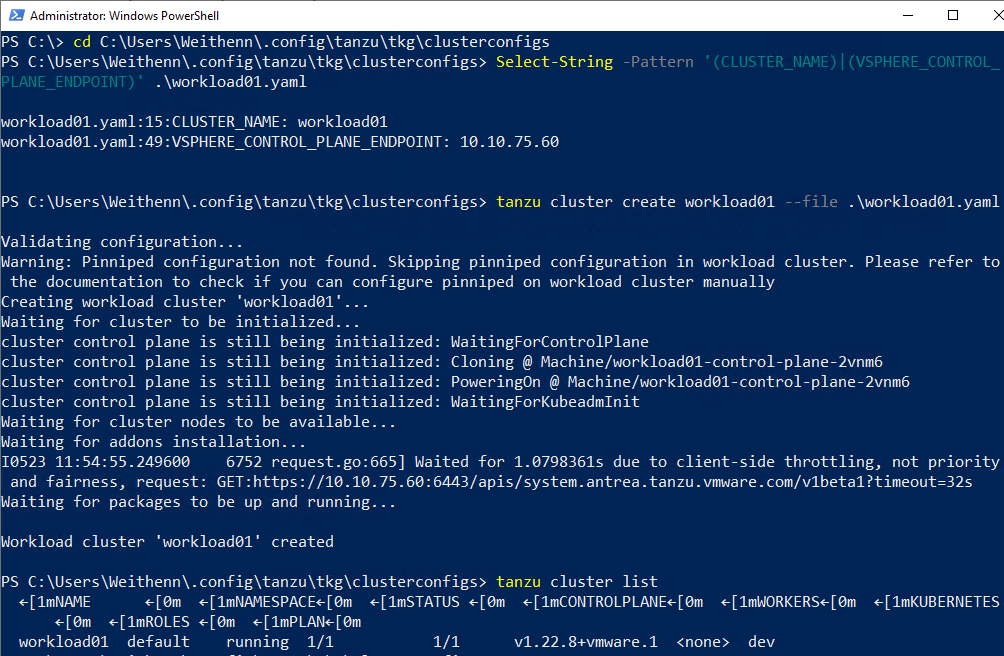1004x656 pixels.
Task: Click the ROLES column header text
Action: 167,622
